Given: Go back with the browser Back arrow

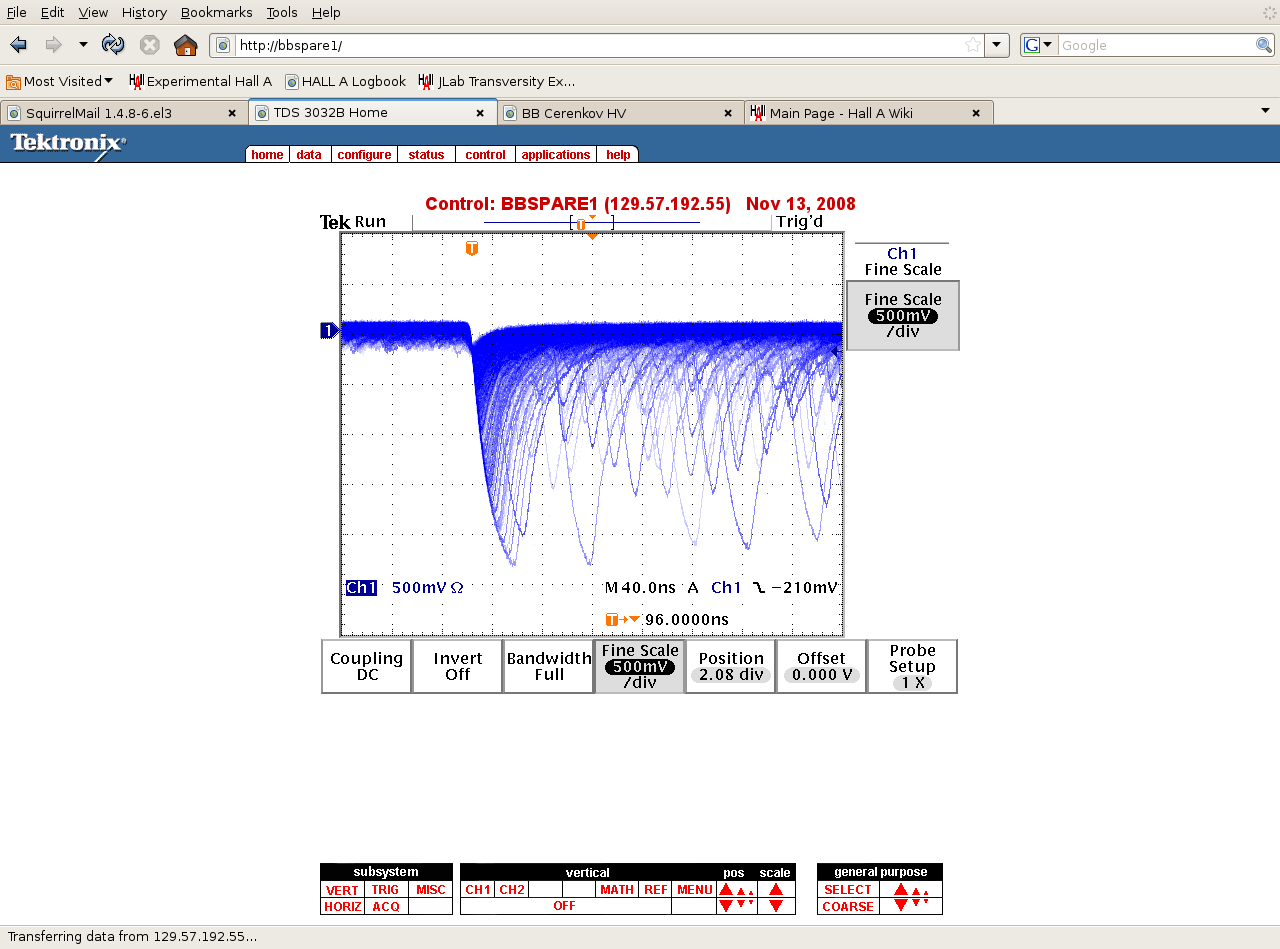Looking at the screenshot, I should click(18, 45).
